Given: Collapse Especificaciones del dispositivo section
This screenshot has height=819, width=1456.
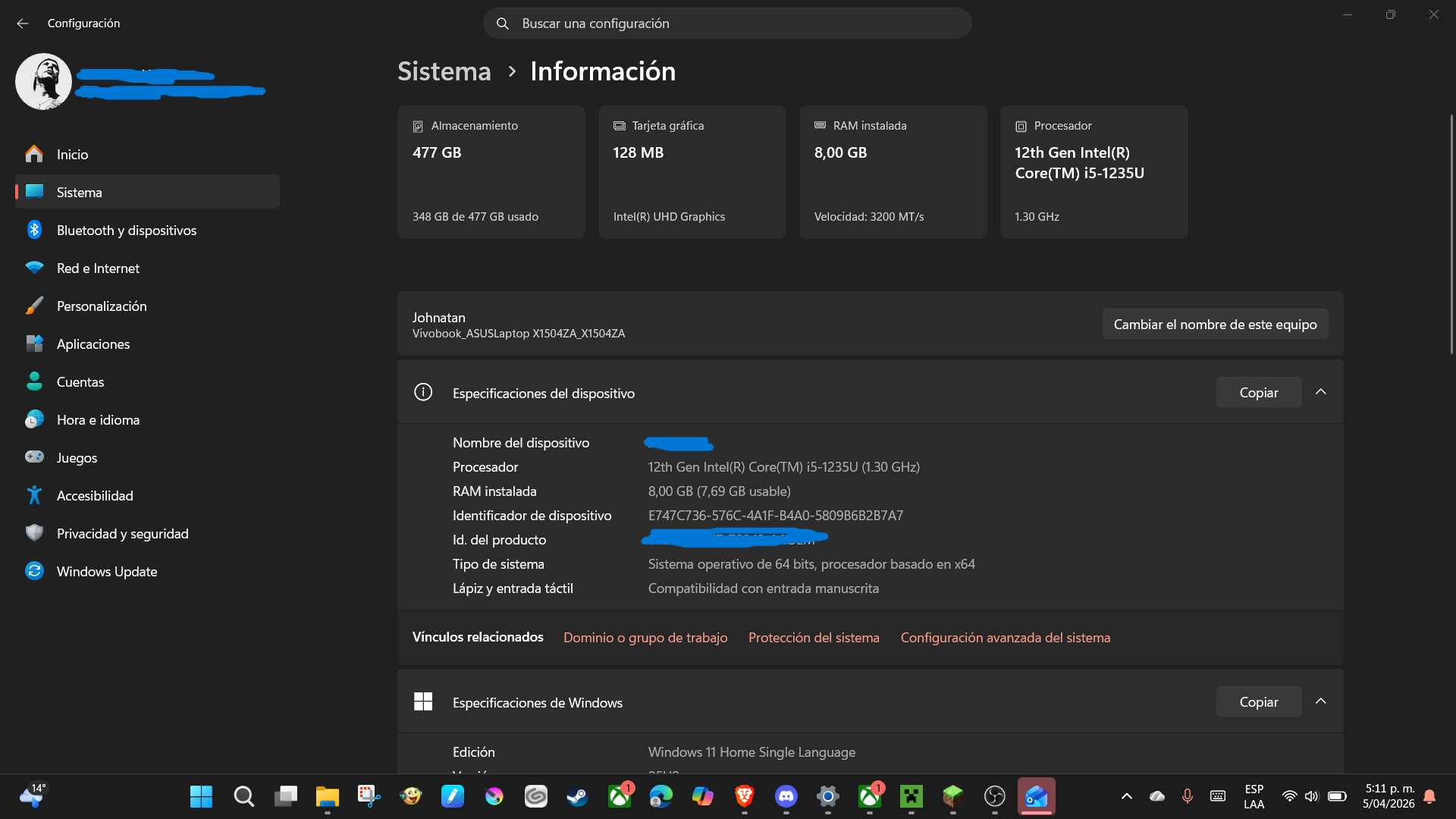Looking at the screenshot, I should [1320, 392].
